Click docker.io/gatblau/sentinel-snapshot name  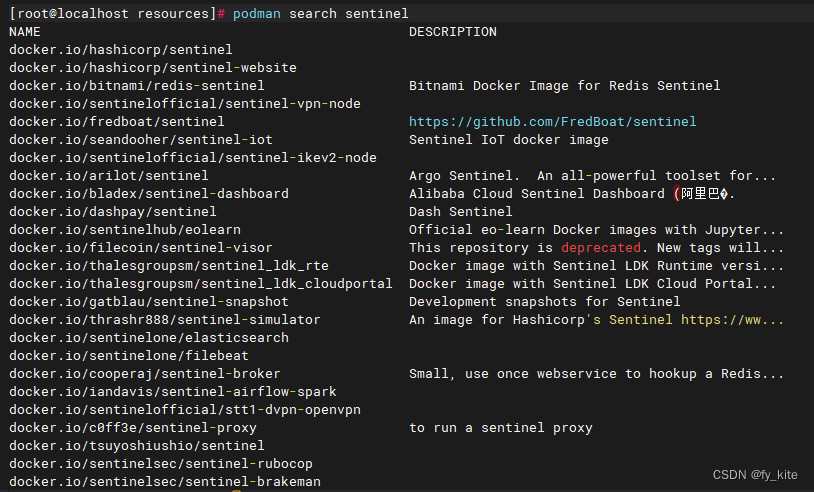(x=149, y=302)
